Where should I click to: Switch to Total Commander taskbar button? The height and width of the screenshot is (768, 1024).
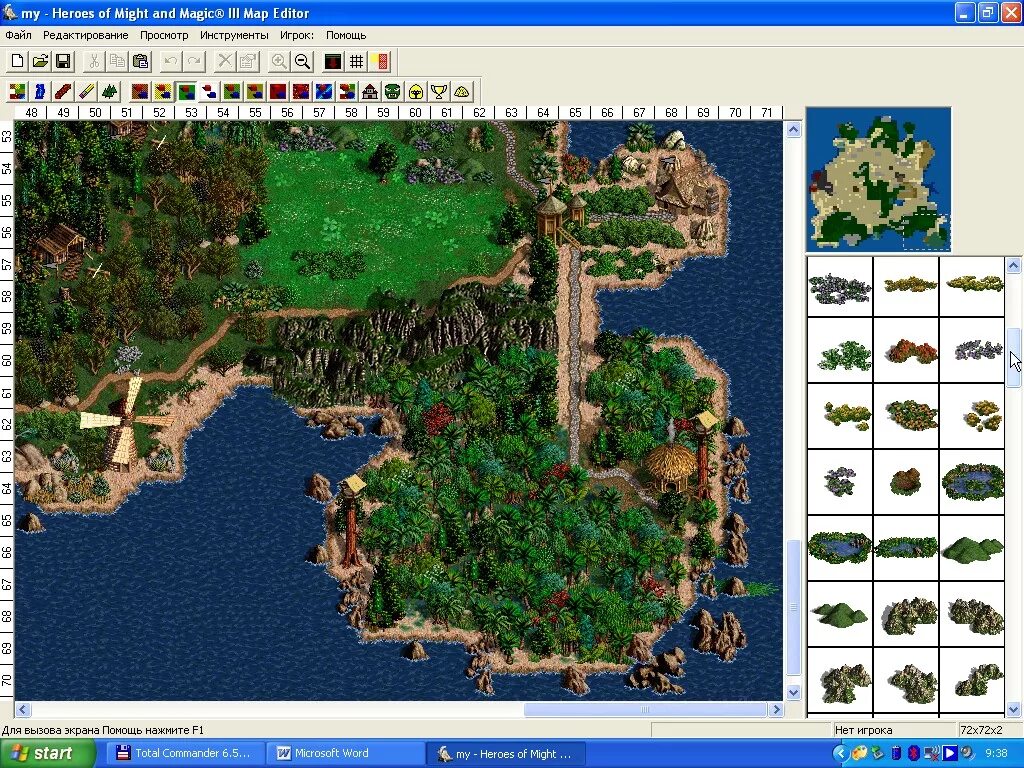[x=187, y=754]
